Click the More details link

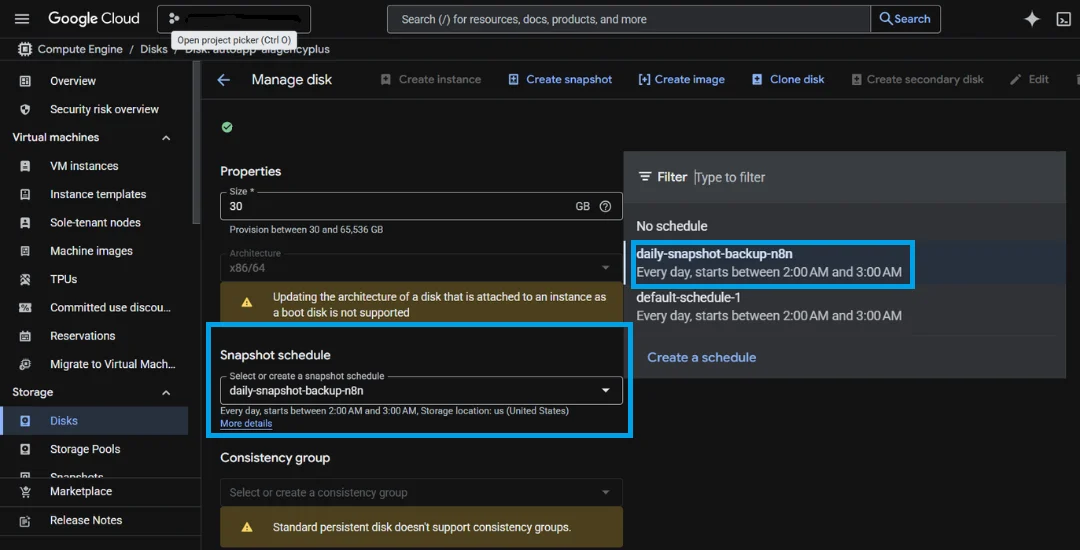click(246, 423)
